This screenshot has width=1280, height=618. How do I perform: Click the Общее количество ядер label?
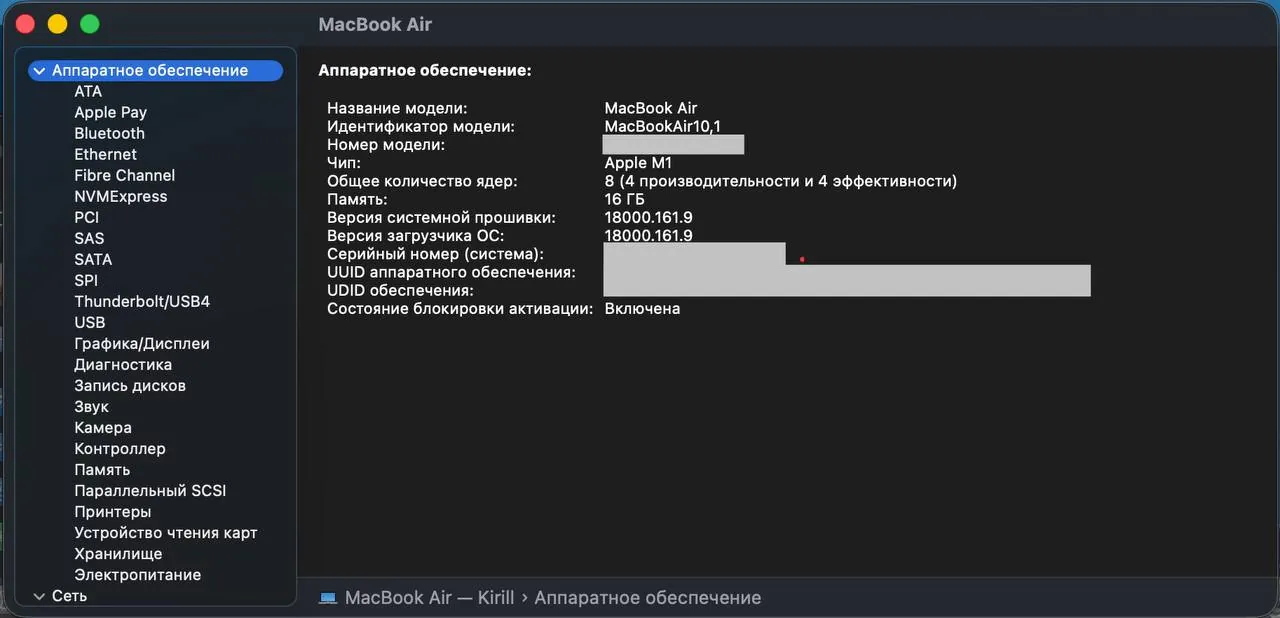point(422,181)
